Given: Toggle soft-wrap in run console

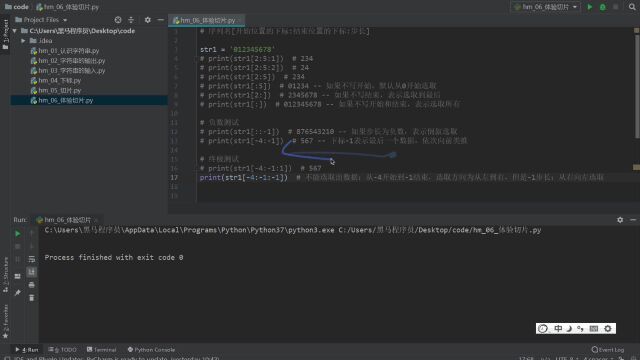Looking at the screenshot, I should 31,259.
